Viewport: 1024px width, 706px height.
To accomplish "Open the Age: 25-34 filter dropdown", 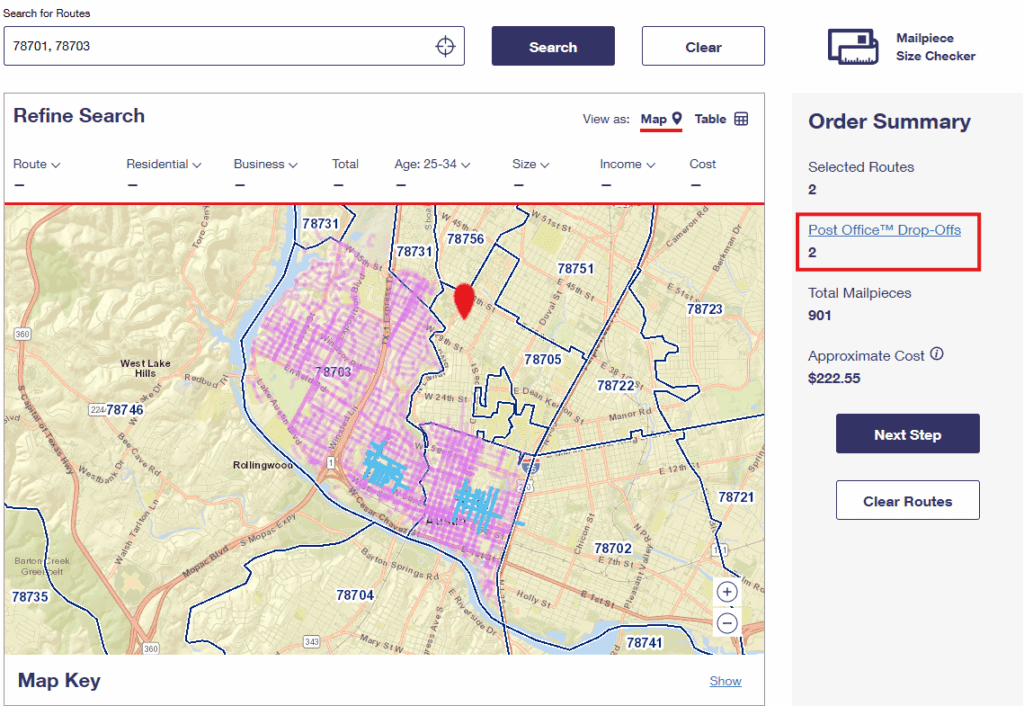I will click(432, 164).
